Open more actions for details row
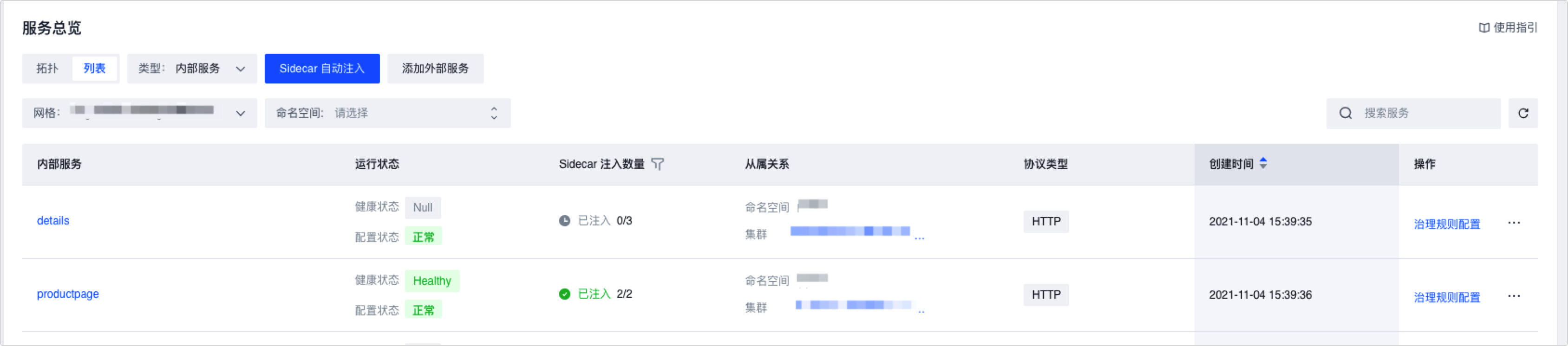The height and width of the screenshot is (346, 1568). click(x=1513, y=223)
